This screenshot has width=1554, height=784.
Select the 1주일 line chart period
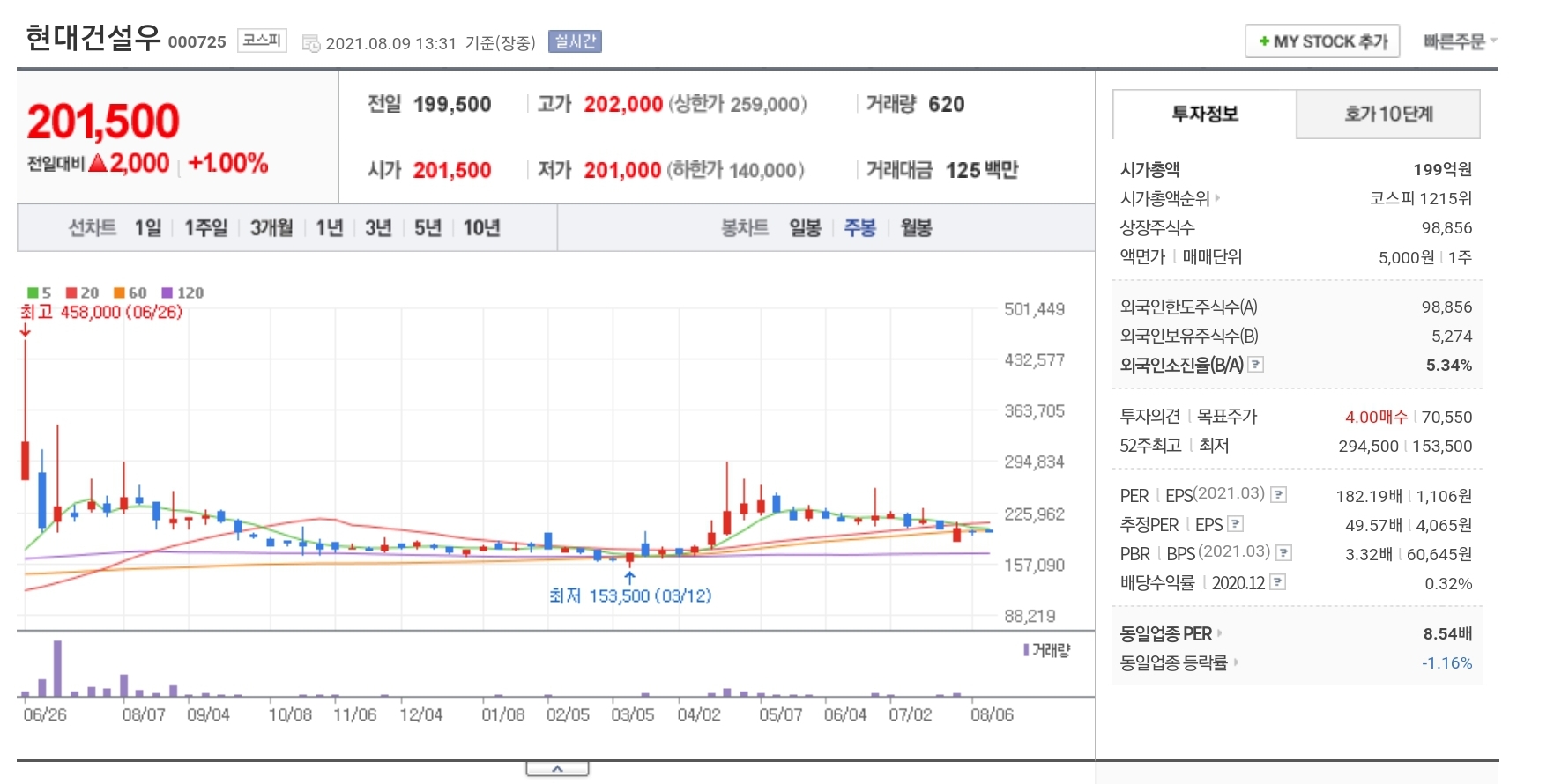click(x=205, y=228)
